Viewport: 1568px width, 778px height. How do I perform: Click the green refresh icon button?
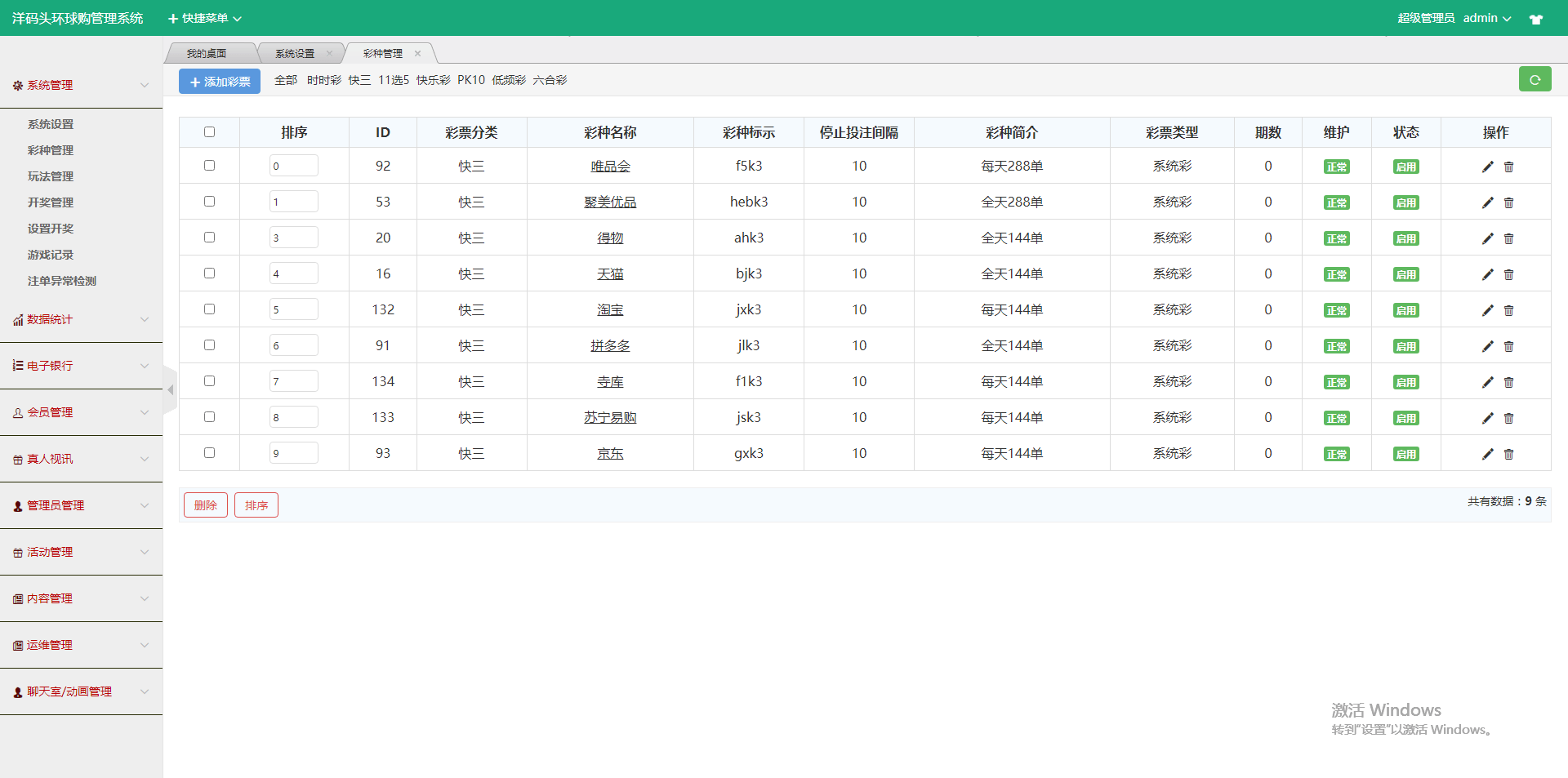tap(1535, 80)
